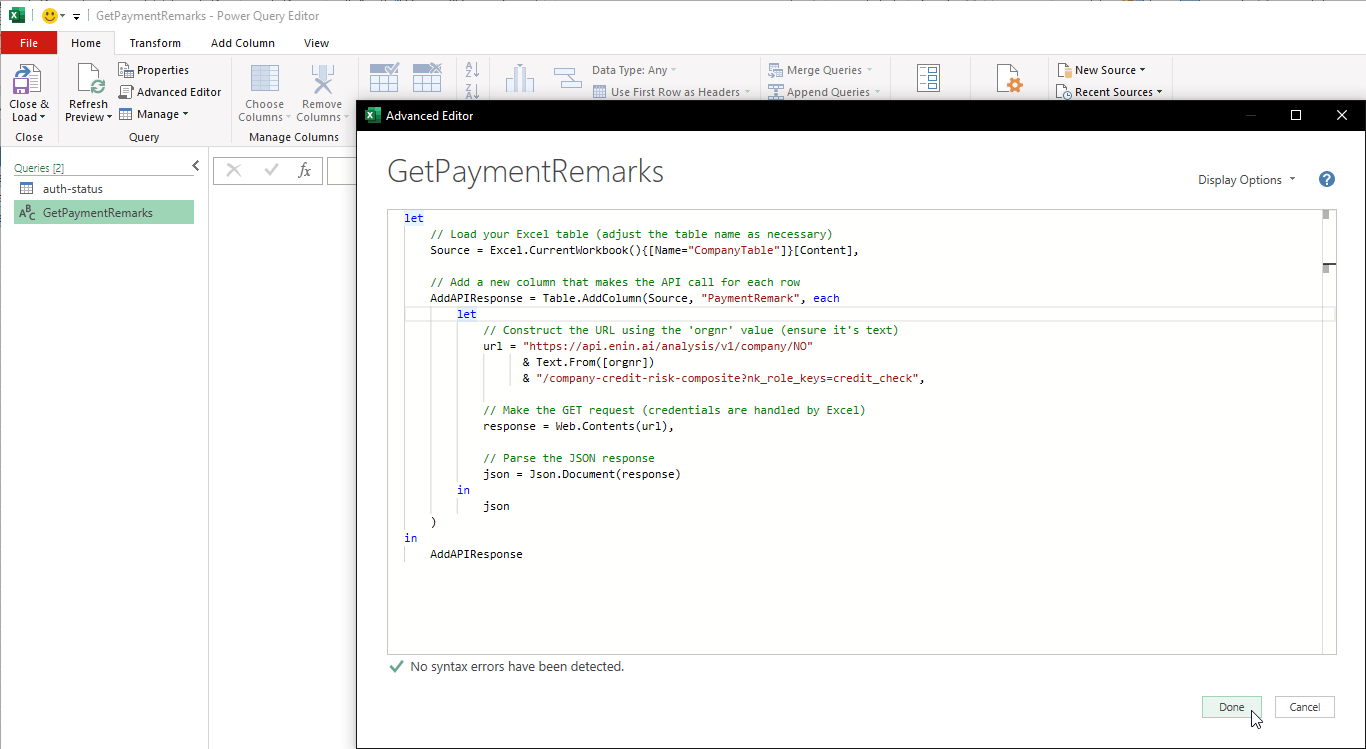Click the Data Source Settings icon

point(1010,79)
